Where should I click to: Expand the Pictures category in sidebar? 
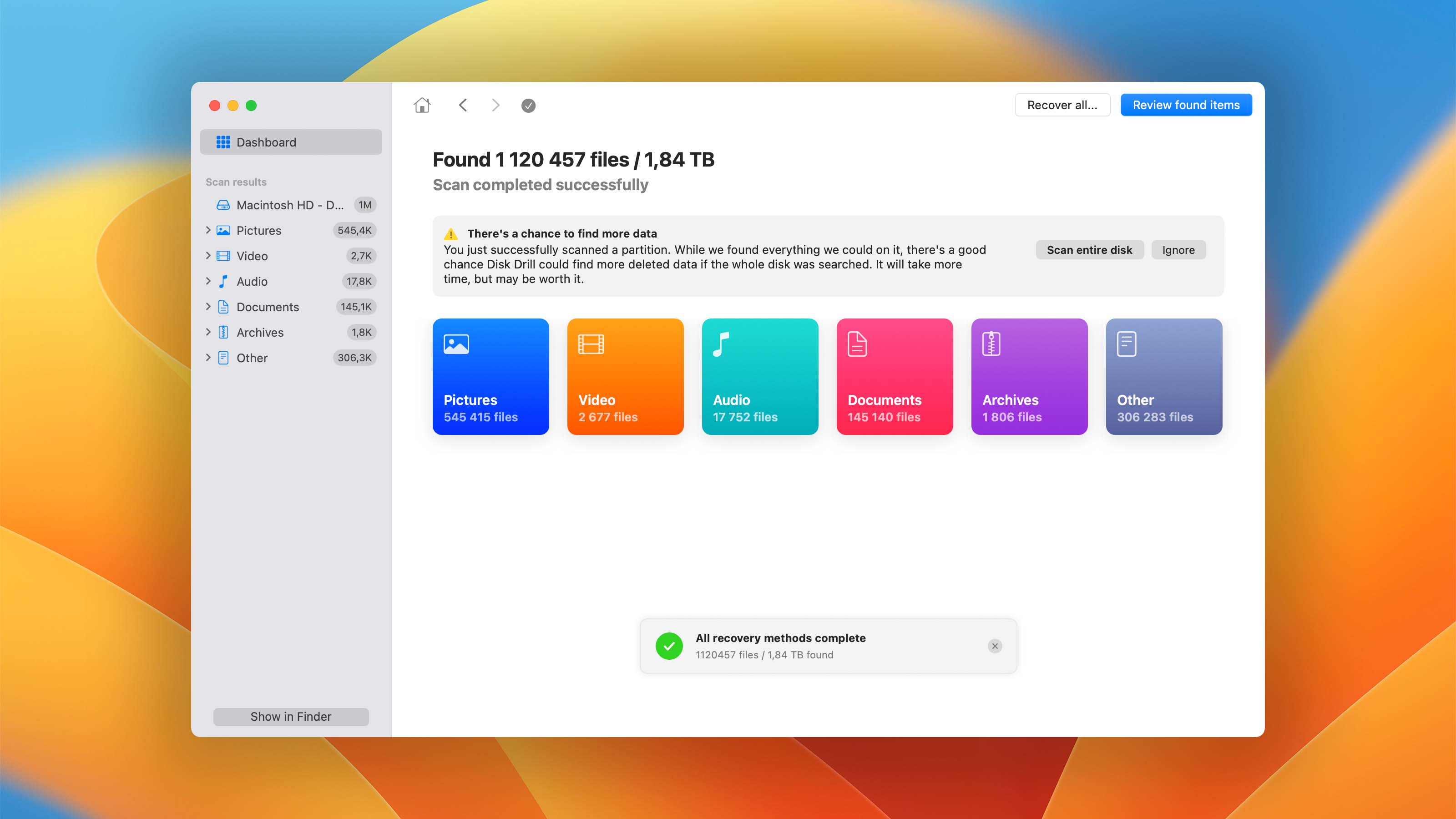pos(208,230)
